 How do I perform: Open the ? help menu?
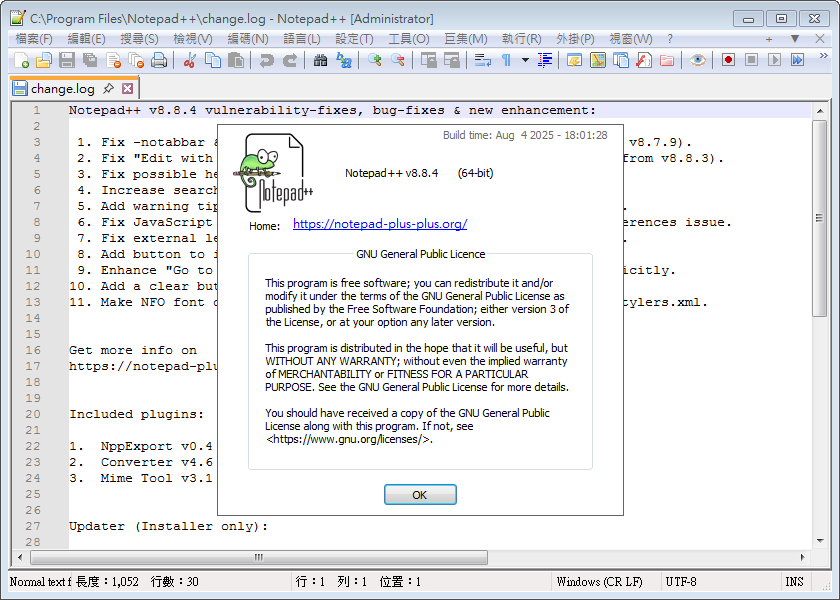[x=670, y=39]
